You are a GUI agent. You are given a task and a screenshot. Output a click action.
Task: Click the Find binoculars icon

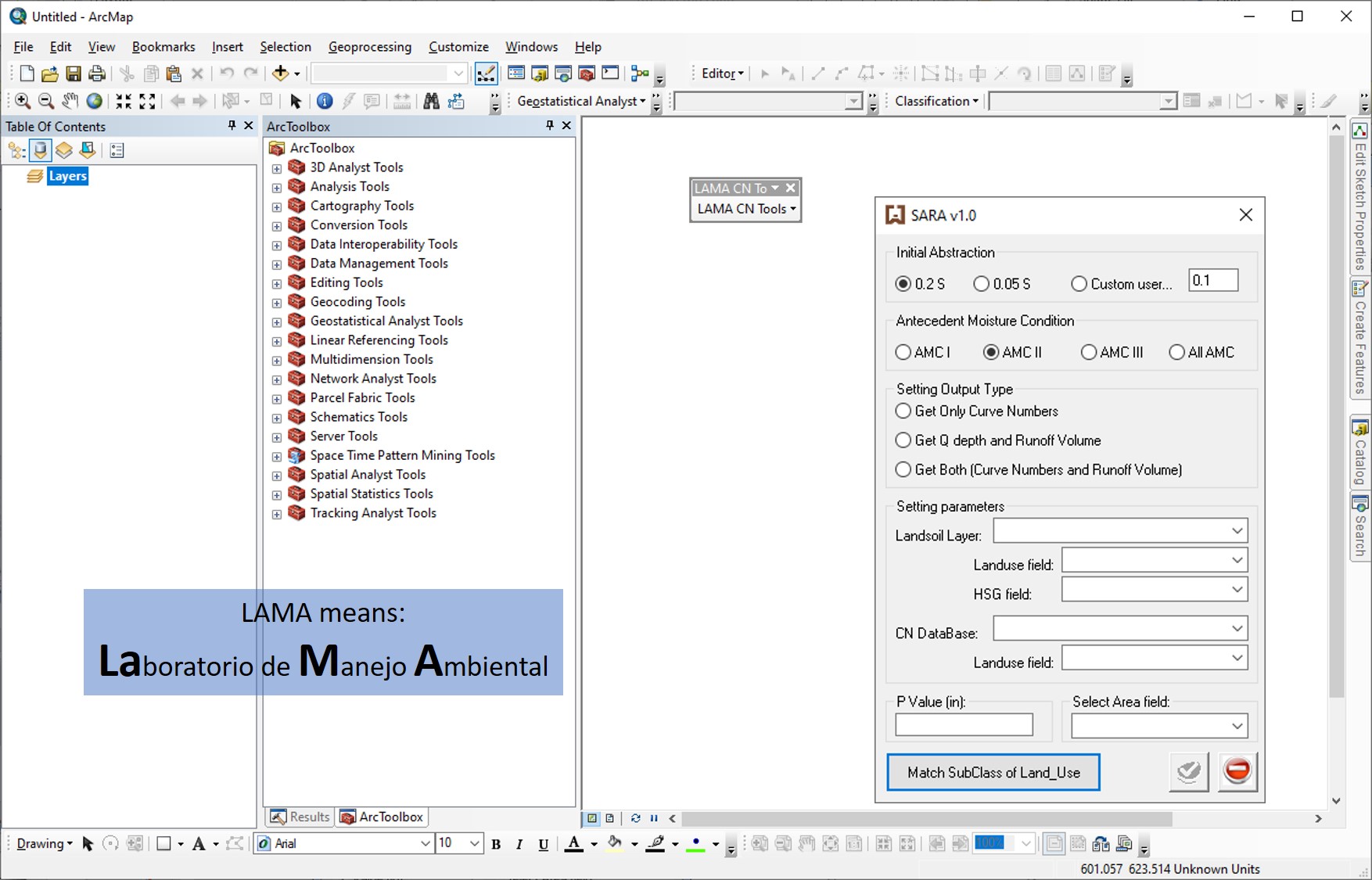431,101
